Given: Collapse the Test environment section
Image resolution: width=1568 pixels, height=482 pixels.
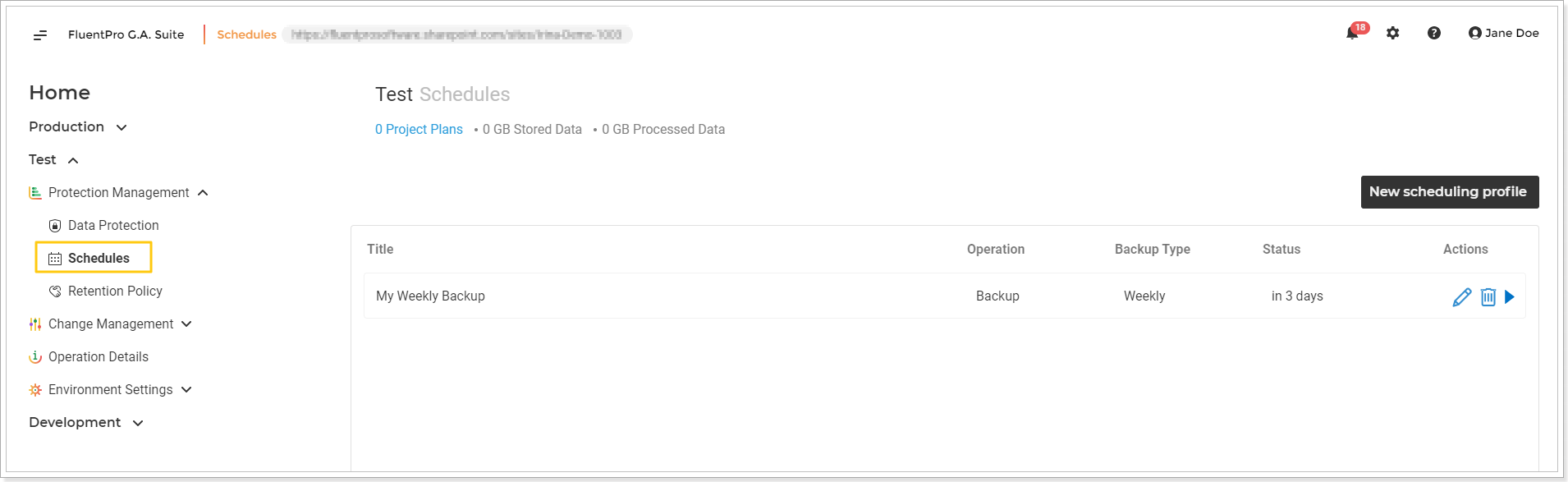Looking at the screenshot, I should [54, 159].
